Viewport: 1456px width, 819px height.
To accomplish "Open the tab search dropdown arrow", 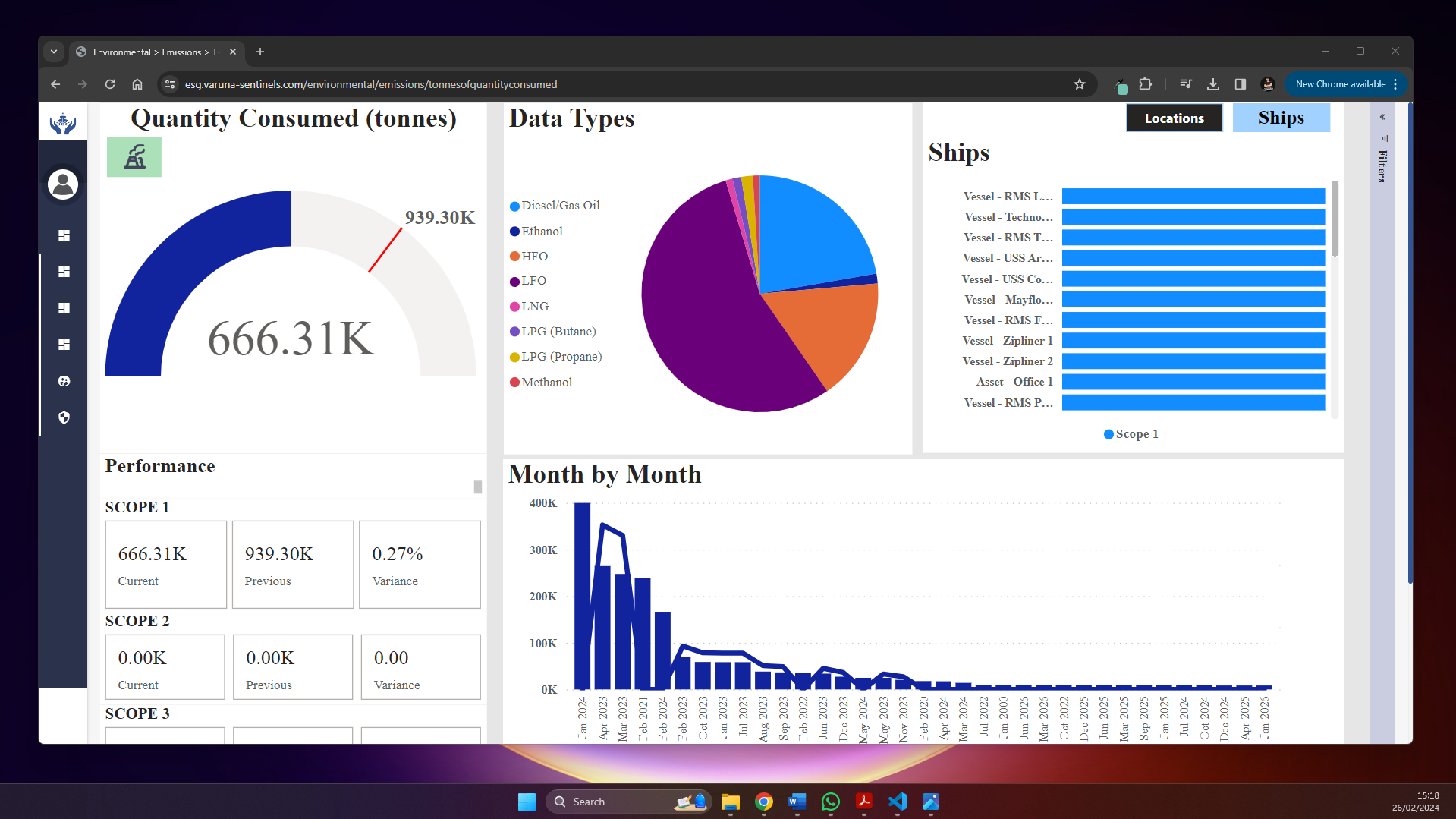I will pyautogui.click(x=54, y=52).
